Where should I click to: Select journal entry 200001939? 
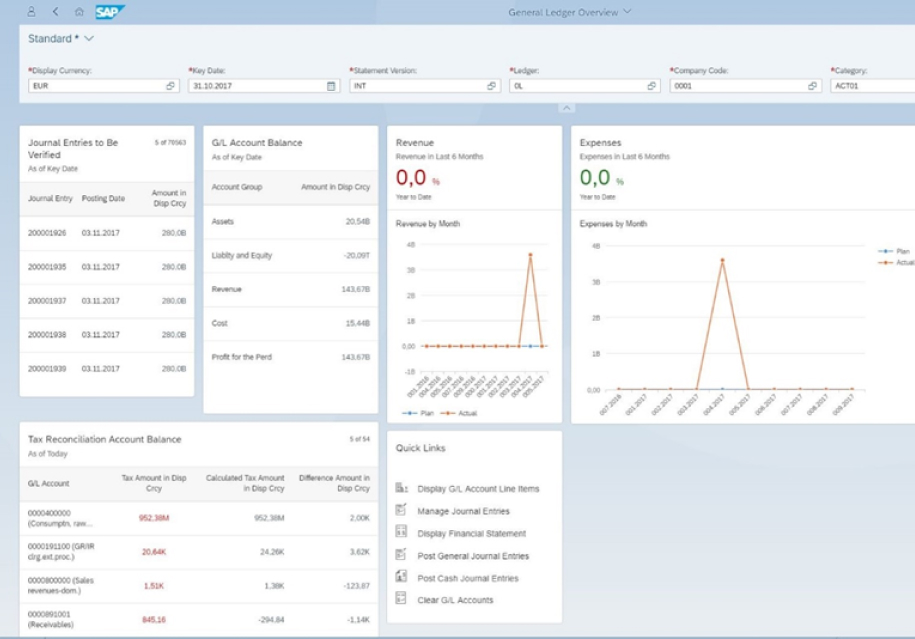tap(107, 368)
